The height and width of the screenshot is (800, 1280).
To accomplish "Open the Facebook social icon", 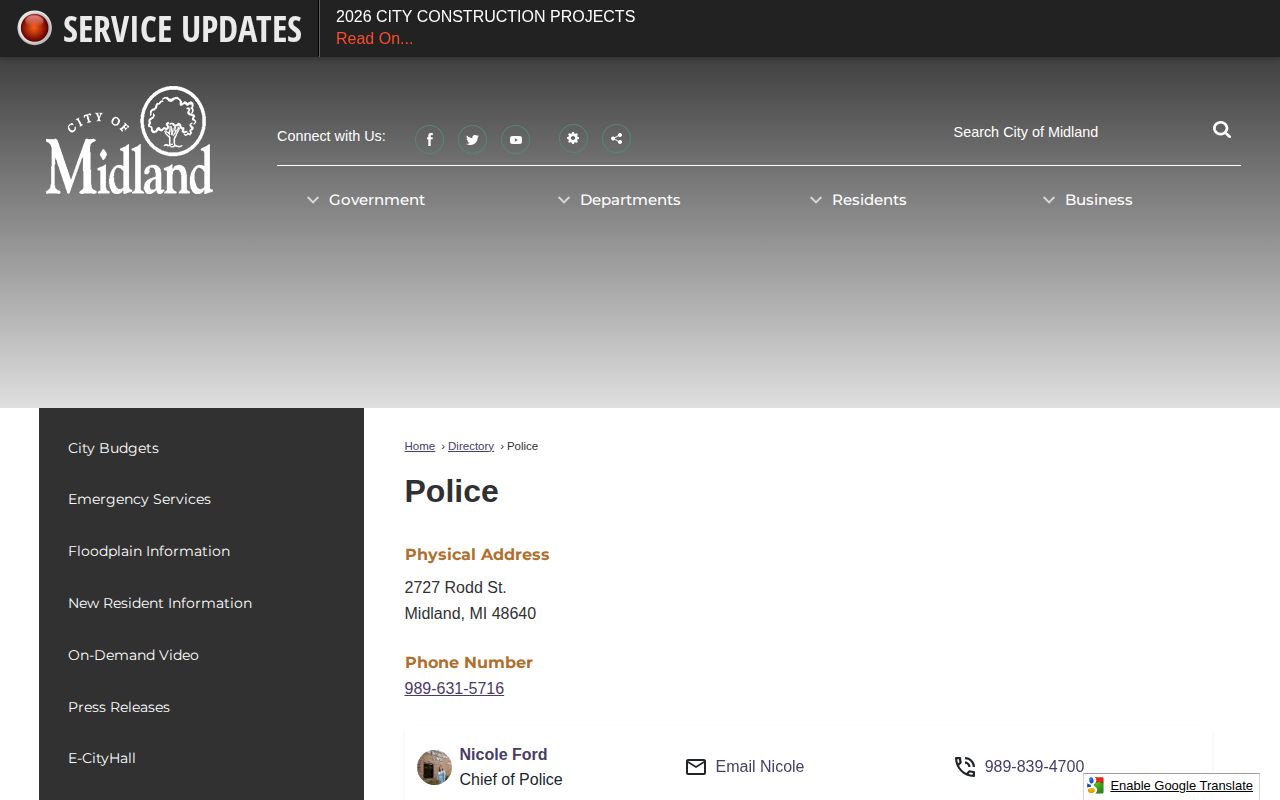I will pyautogui.click(x=430, y=139).
